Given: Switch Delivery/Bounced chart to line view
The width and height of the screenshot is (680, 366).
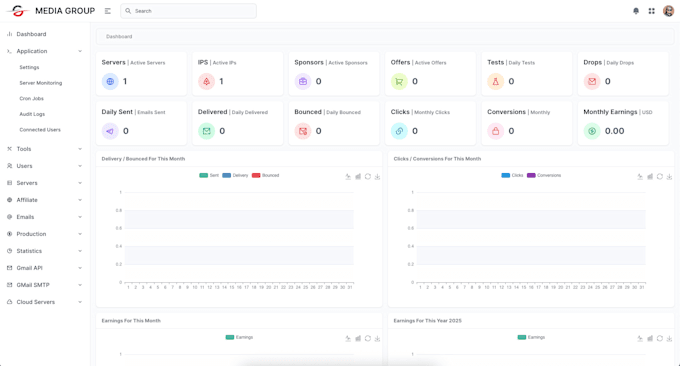Looking at the screenshot, I should pyautogui.click(x=348, y=176).
